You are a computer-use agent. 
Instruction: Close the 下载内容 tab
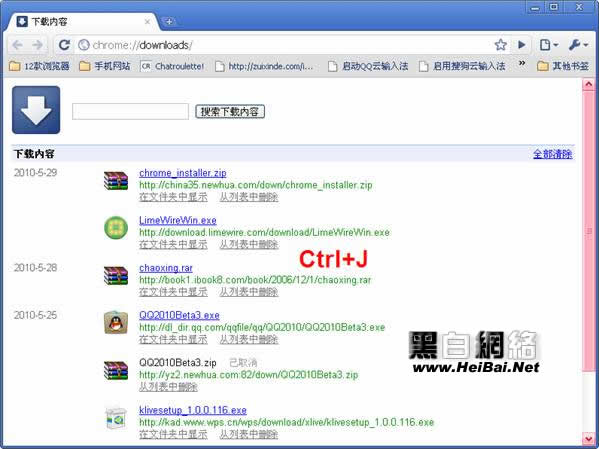[x=147, y=22]
